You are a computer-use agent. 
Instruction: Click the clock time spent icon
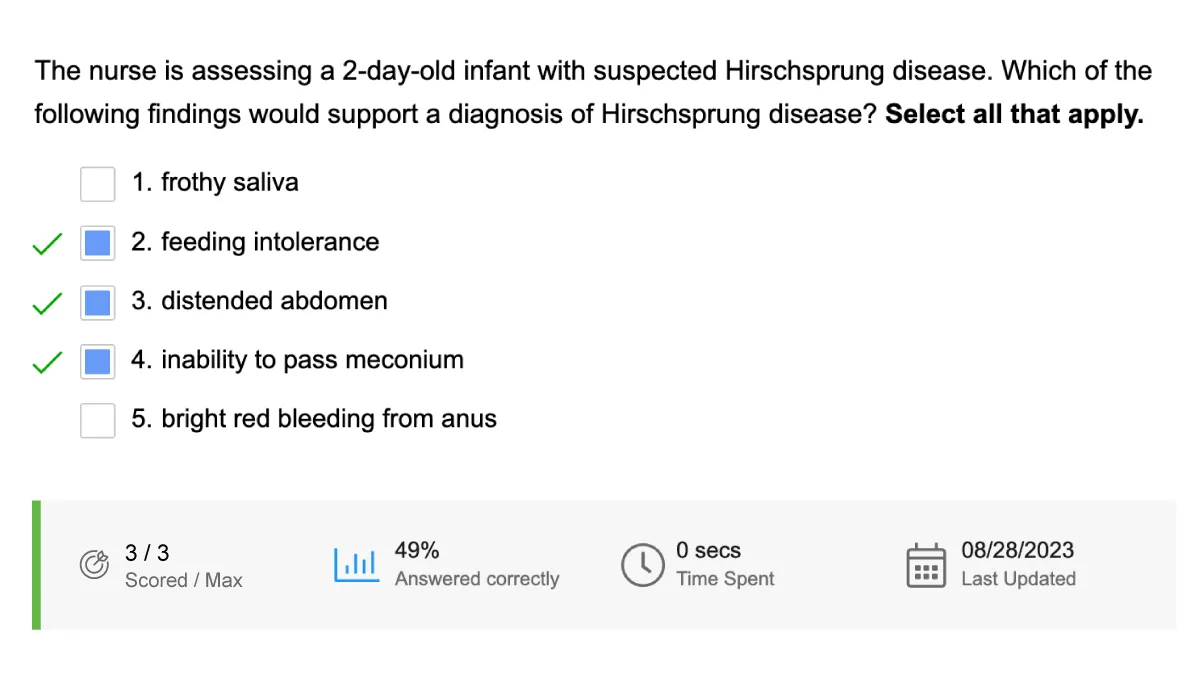click(x=642, y=565)
